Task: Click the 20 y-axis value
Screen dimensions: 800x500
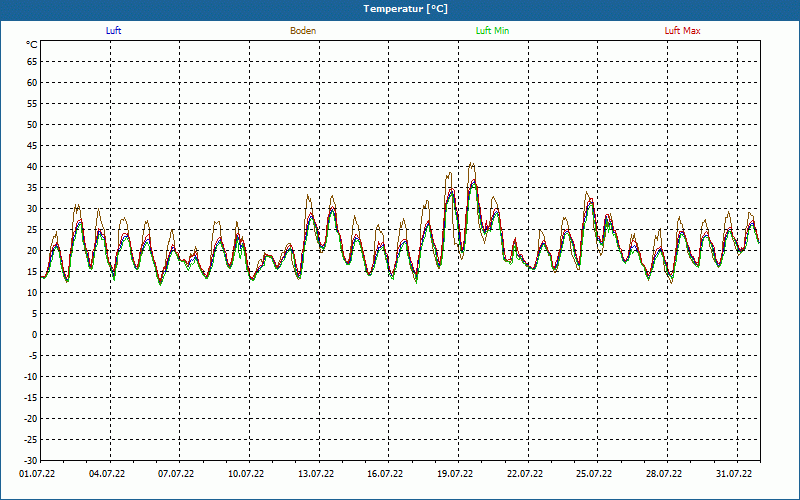Action: tap(32, 251)
